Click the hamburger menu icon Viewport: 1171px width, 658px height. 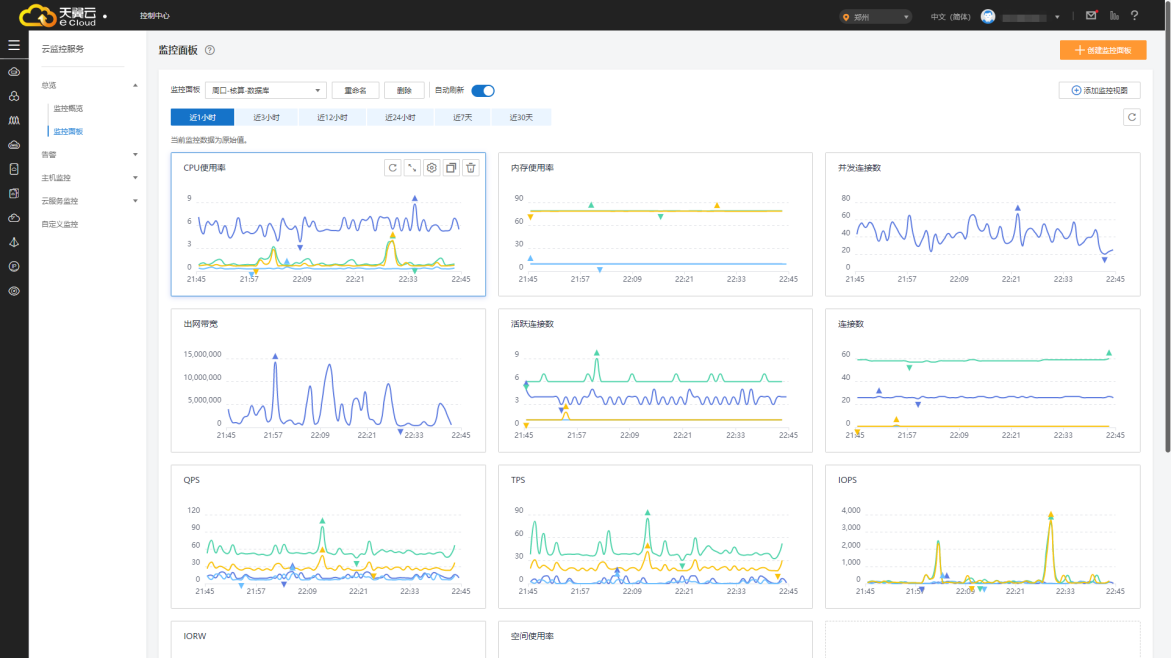(14, 46)
